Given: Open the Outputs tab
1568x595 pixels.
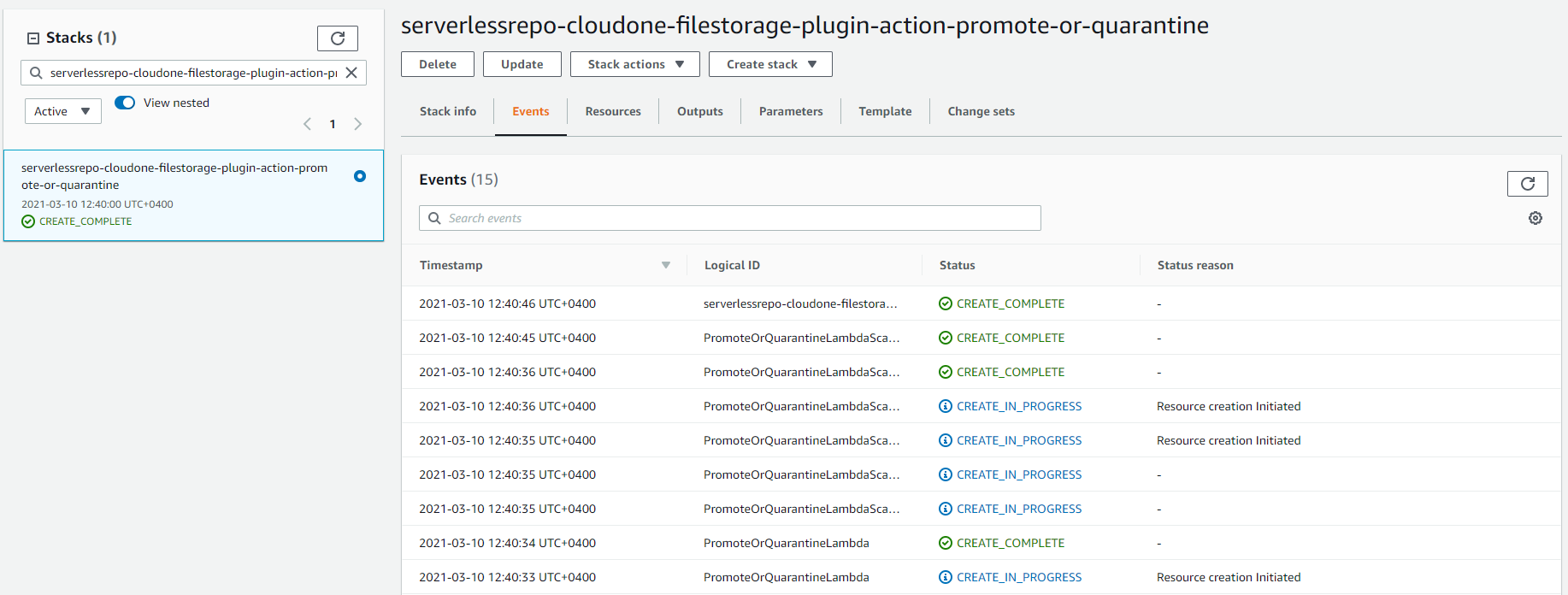Looking at the screenshot, I should point(700,111).
